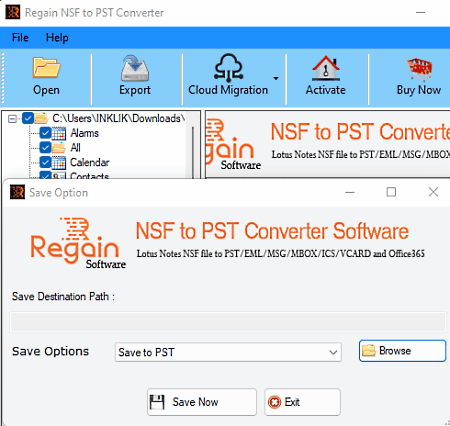Select the All tree item
Screen dimensions: 450x426
(x=75, y=147)
